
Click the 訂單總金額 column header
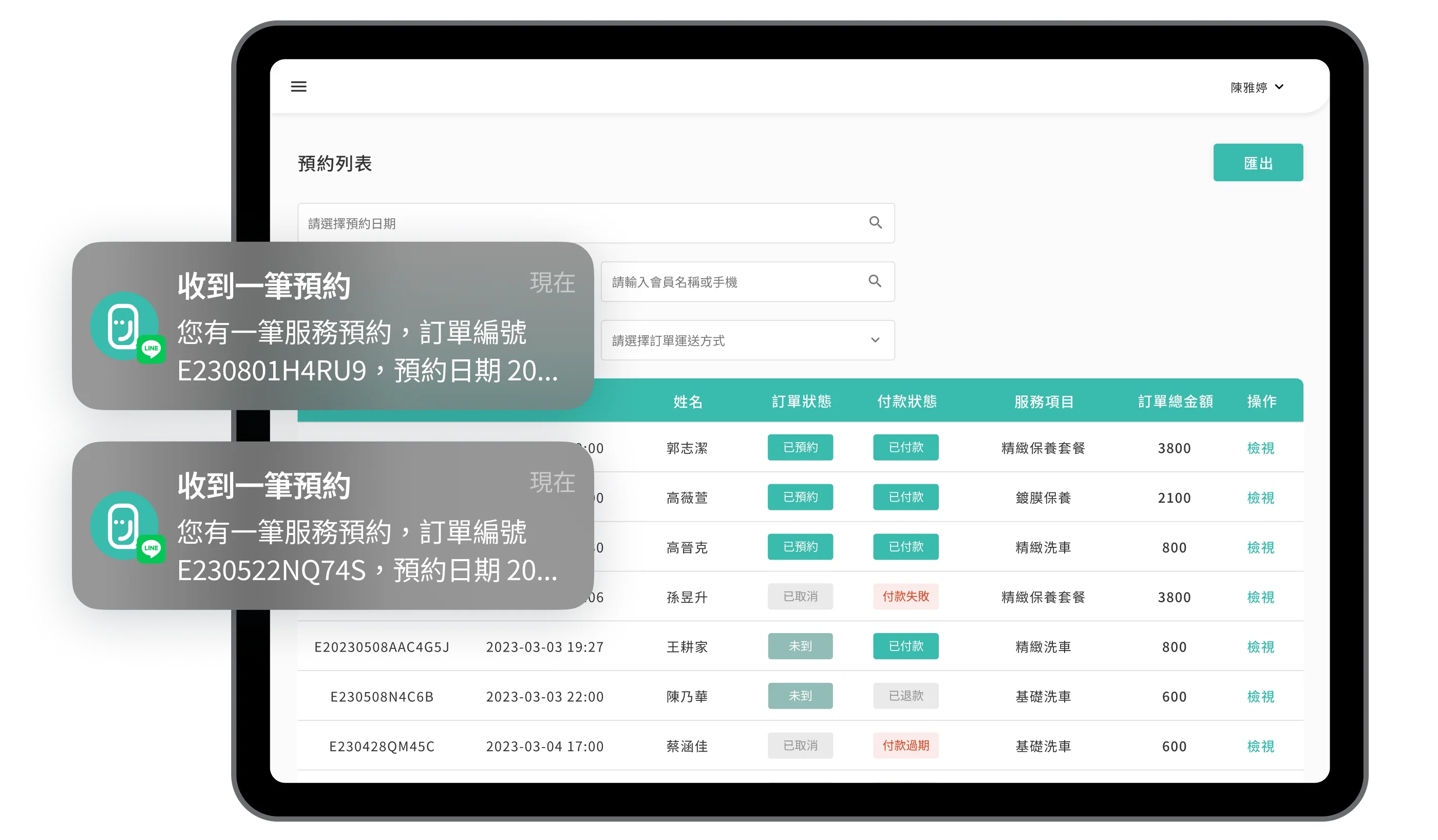(1175, 402)
